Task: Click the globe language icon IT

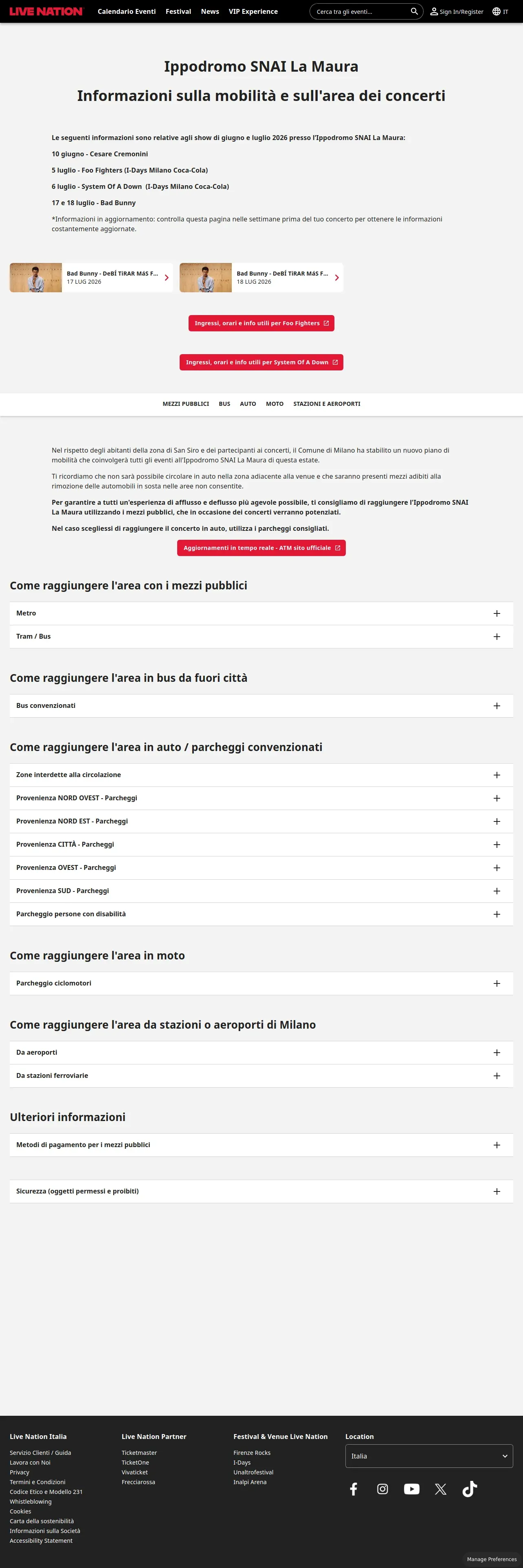Action: click(501, 11)
